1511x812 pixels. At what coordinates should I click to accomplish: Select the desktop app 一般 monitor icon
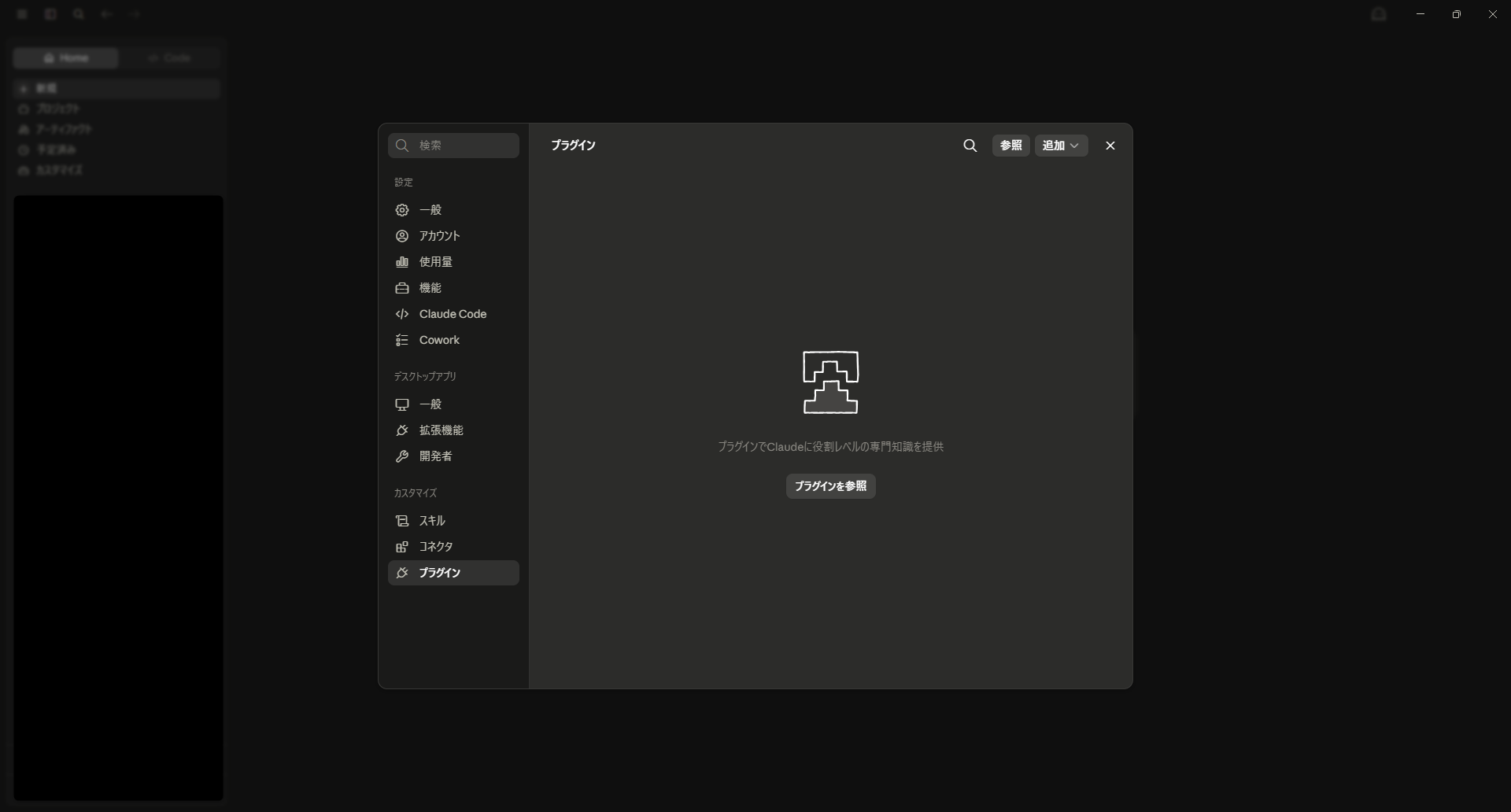point(402,404)
